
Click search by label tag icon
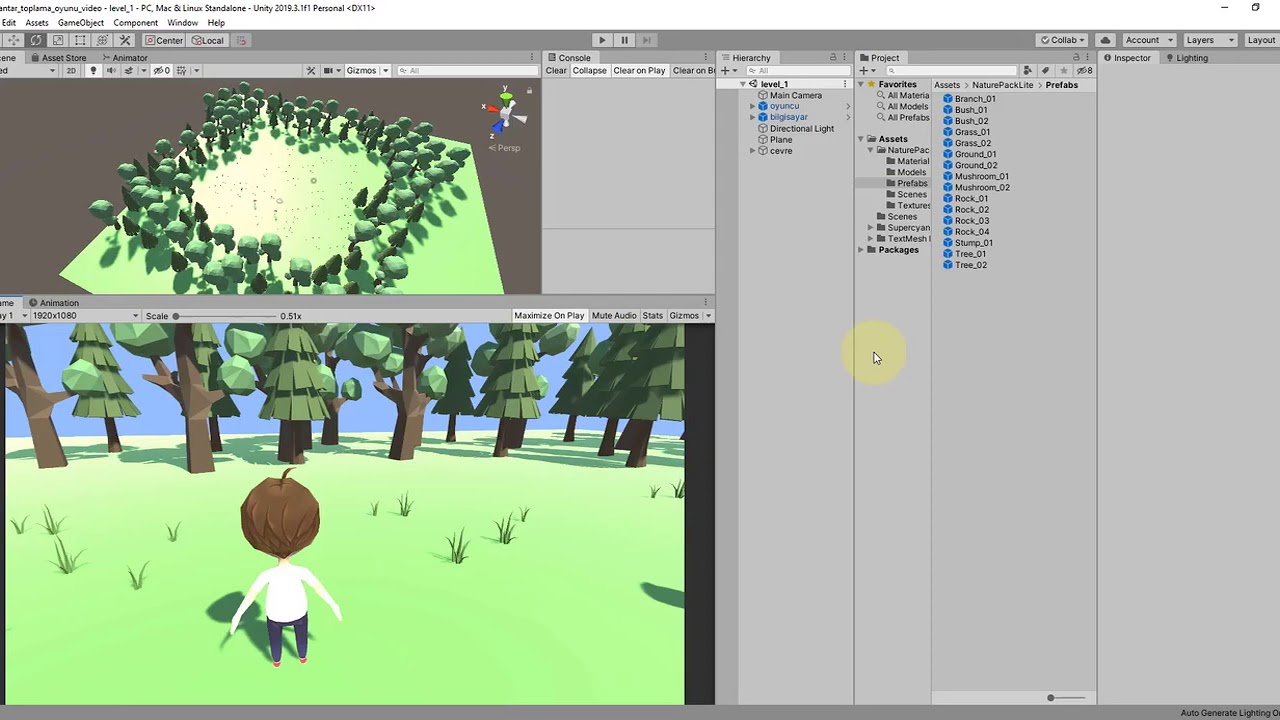(1045, 71)
